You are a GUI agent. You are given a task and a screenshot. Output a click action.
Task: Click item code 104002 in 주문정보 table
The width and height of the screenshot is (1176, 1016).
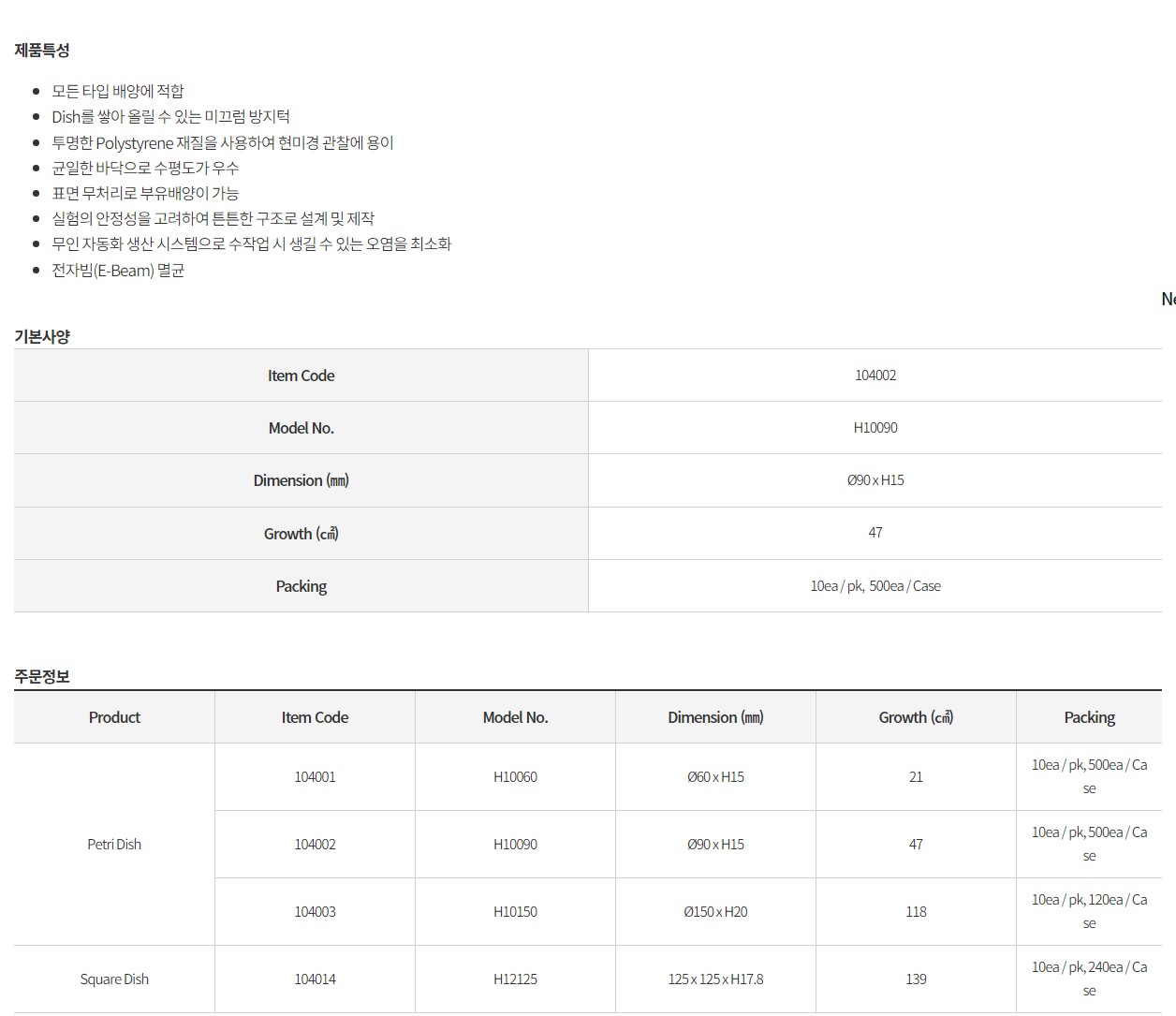click(x=315, y=845)
